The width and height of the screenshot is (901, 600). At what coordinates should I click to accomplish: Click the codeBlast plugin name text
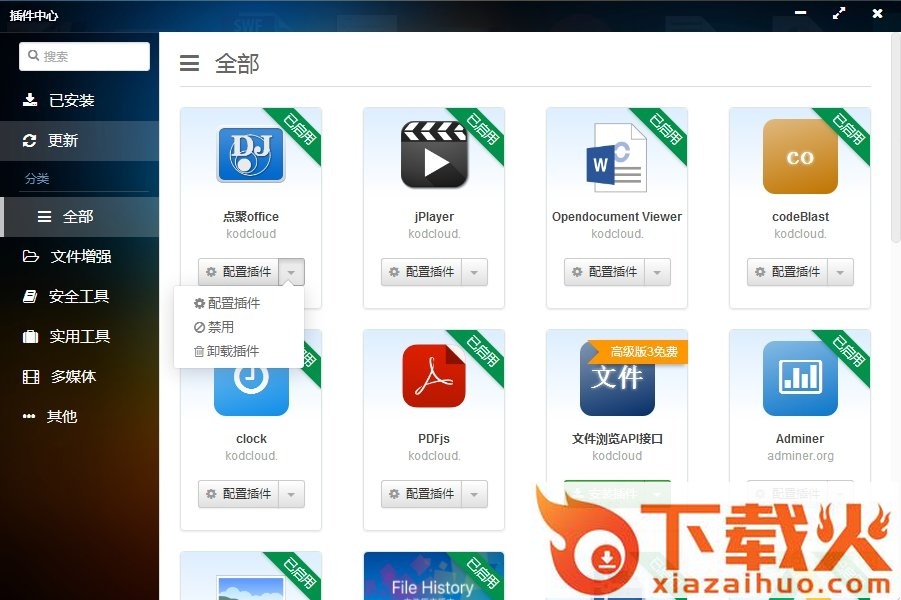click(800, 217)
